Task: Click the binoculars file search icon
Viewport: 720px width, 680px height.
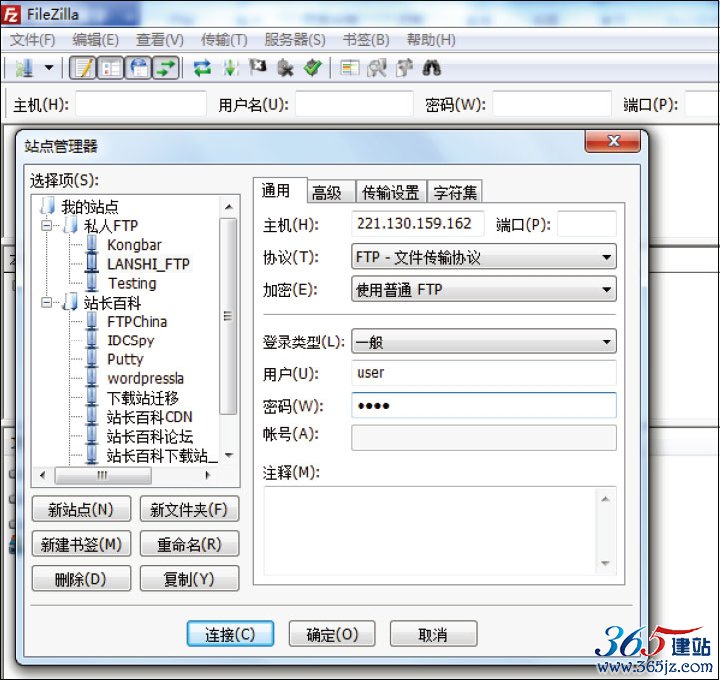Action: coord(432,68)
